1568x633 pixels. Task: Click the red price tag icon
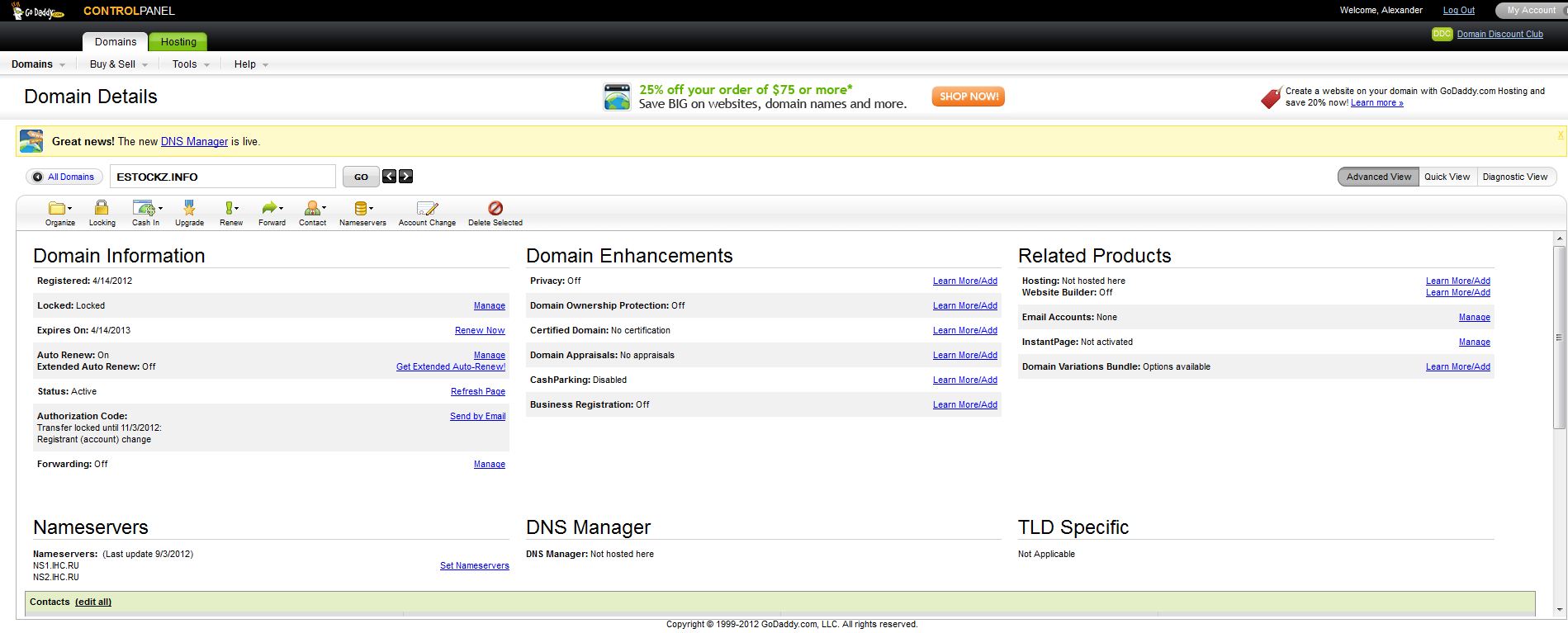1272,97
